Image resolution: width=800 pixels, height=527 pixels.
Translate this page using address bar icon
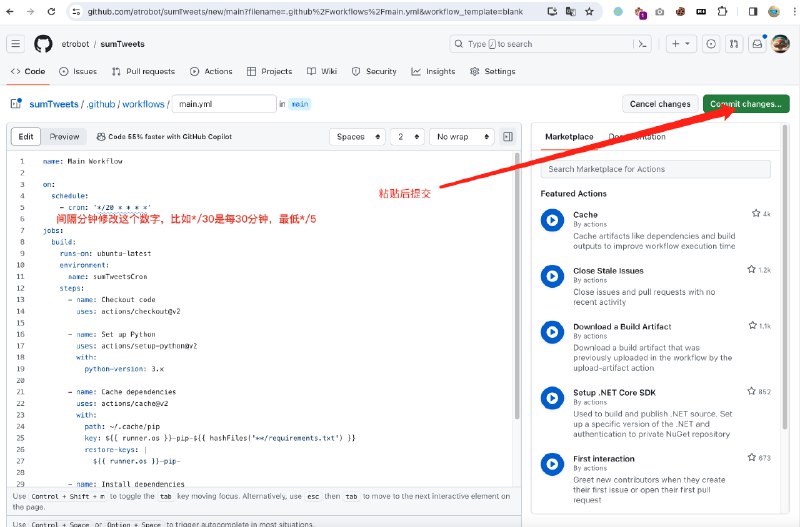click(x=571, y=11)
